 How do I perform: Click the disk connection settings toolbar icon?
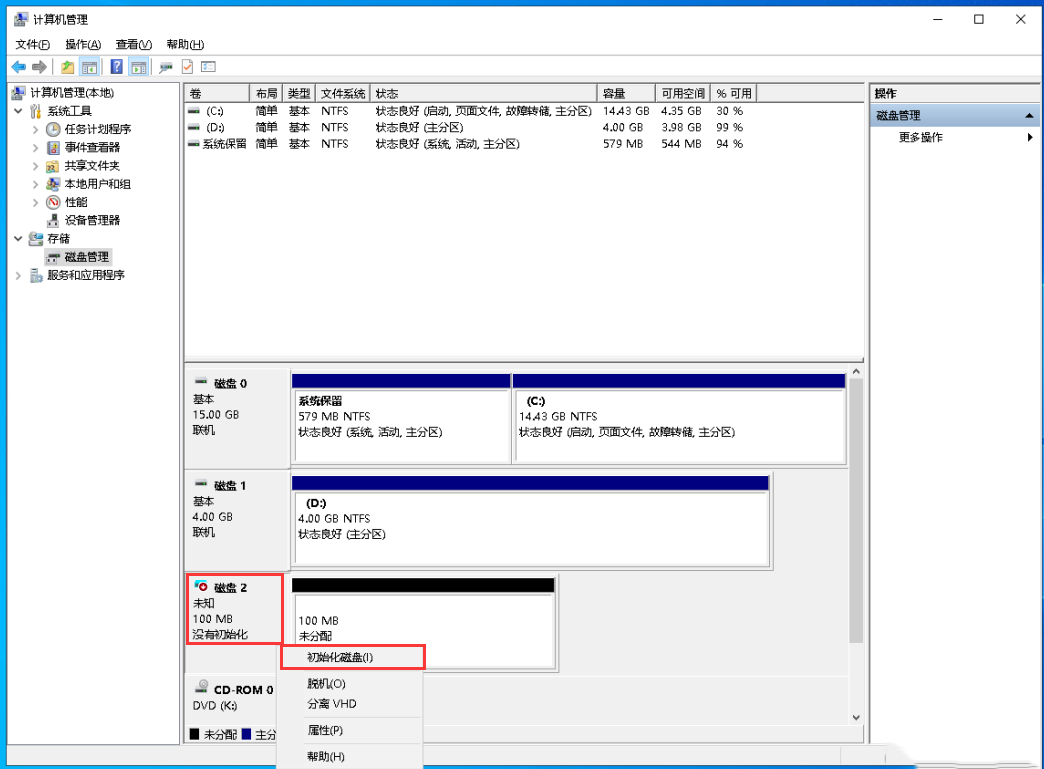[166, 67]
